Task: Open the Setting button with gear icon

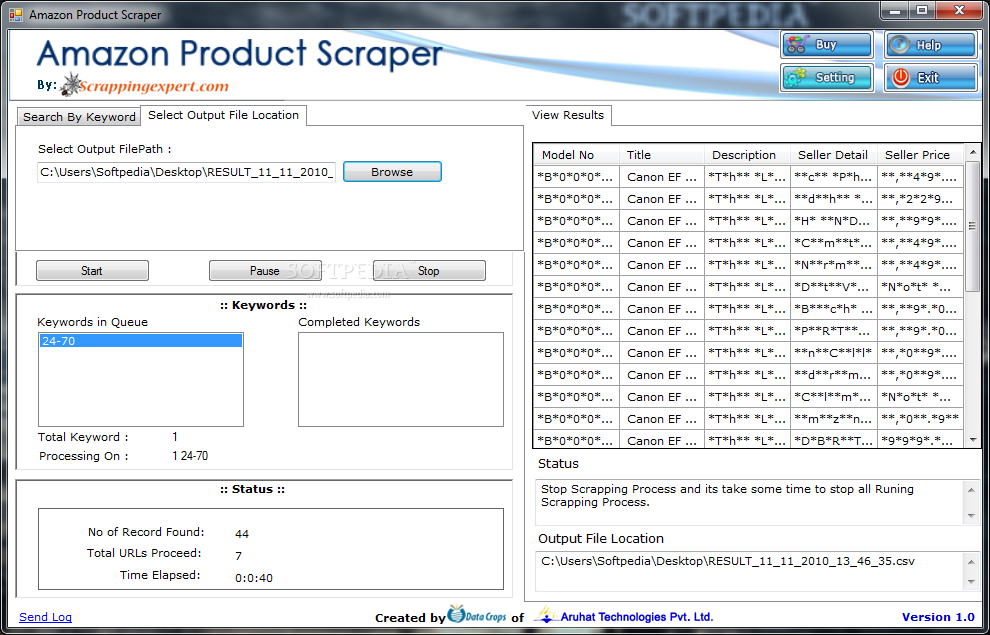Action: pos(827,78)
